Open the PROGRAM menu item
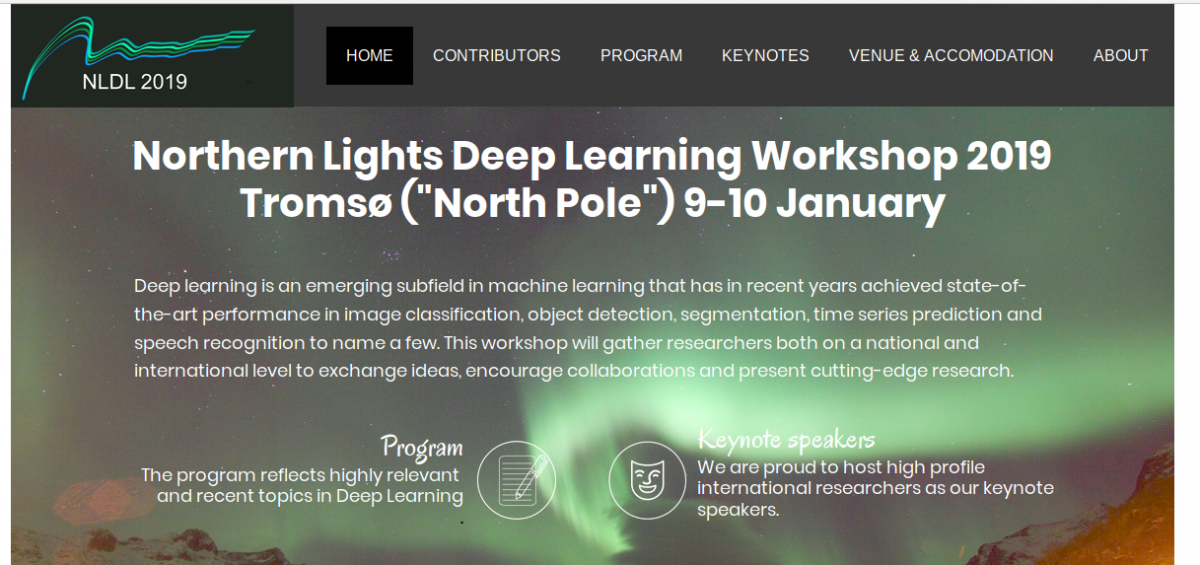Image resolution: width=1200 pixels, height=565 pixels. (641, 56)
